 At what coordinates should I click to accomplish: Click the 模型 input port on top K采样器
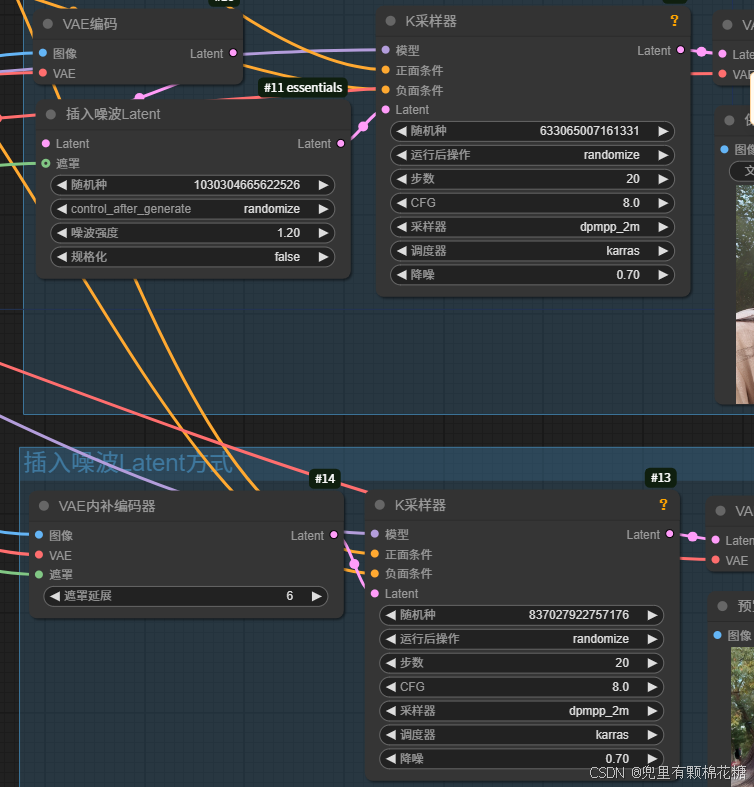click(386, 50)
